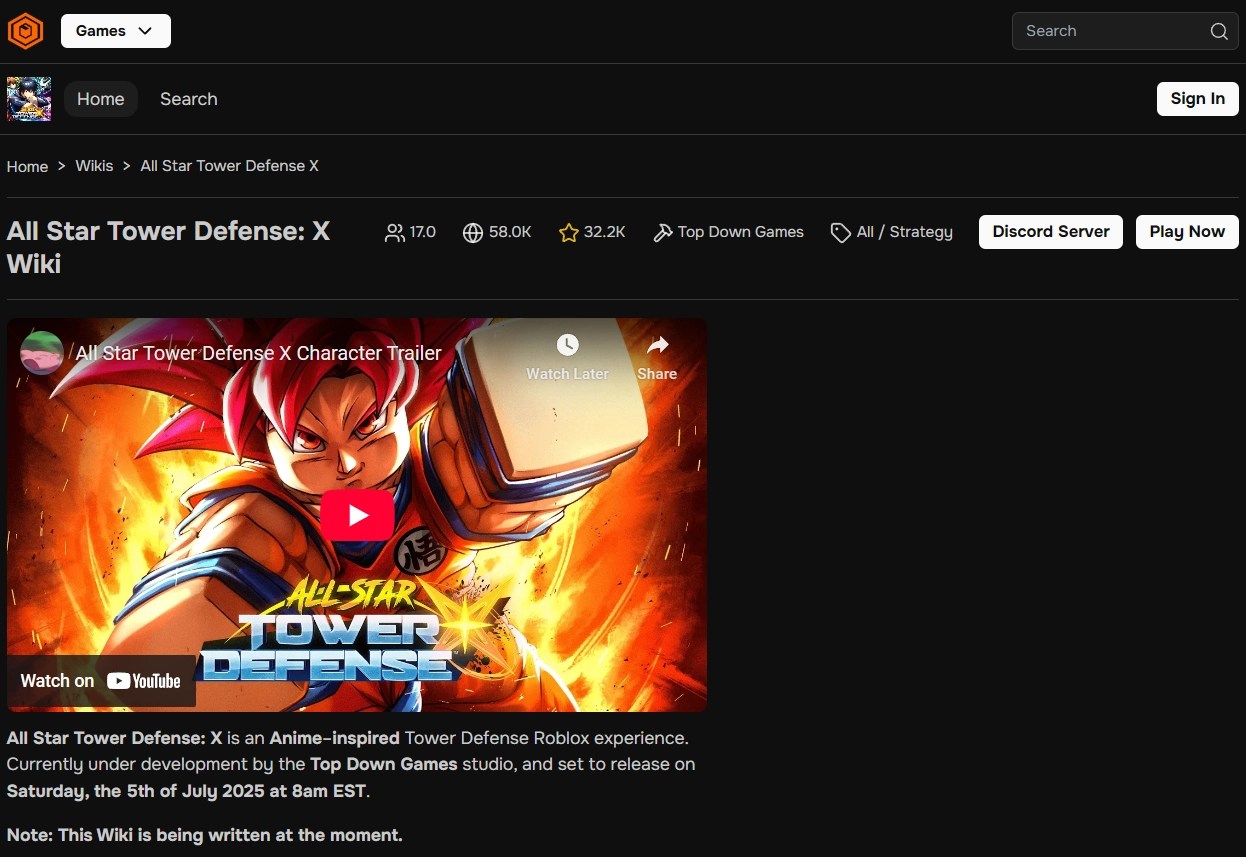The width and height of the screenshot is (1246, 857).
Task: Click the developer icon beside Top Down Games
Action: pos(663,231)
